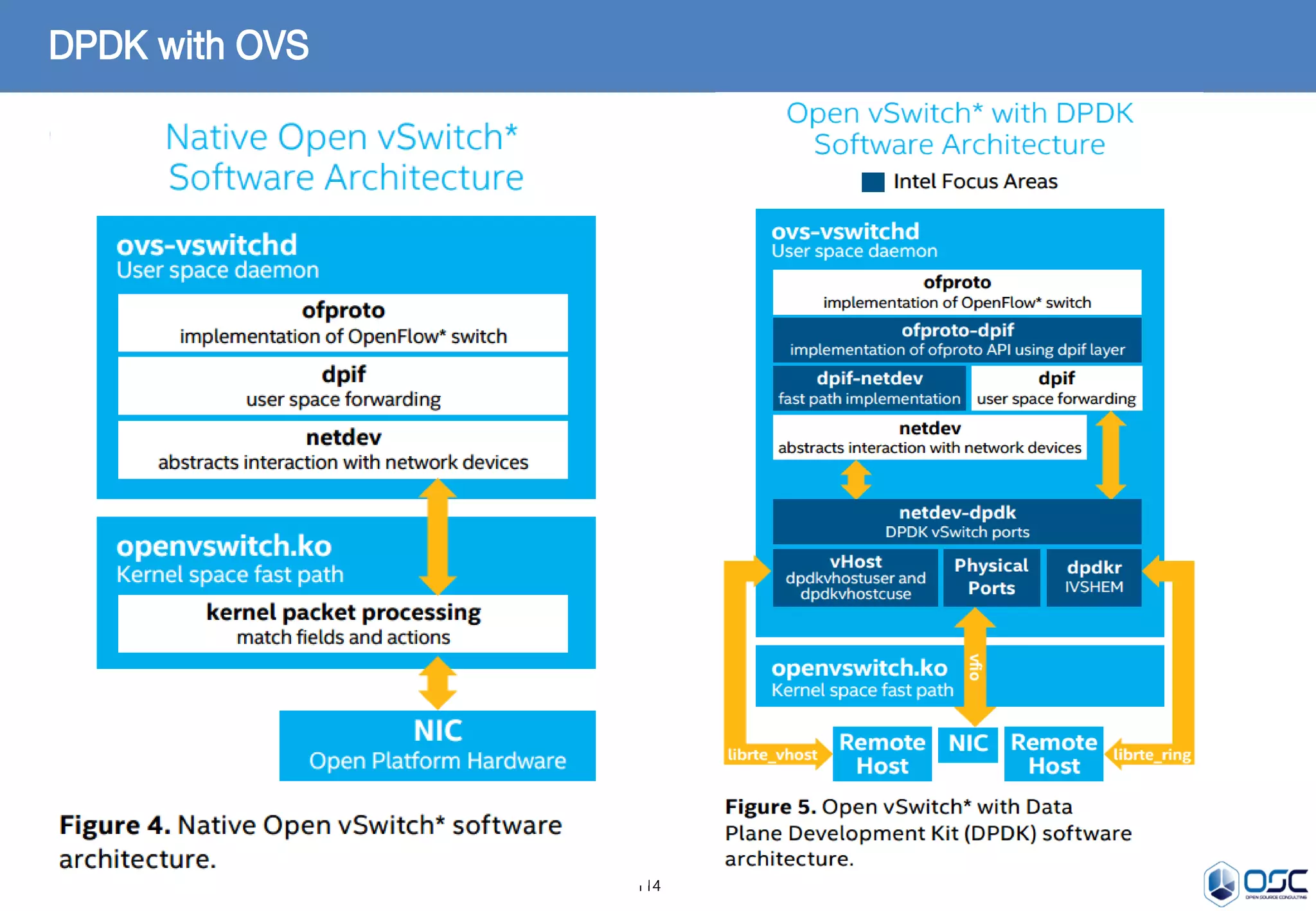The image size is (1316, 911).
Task: Select the Physical Ports box
Action: pos(991,577)
